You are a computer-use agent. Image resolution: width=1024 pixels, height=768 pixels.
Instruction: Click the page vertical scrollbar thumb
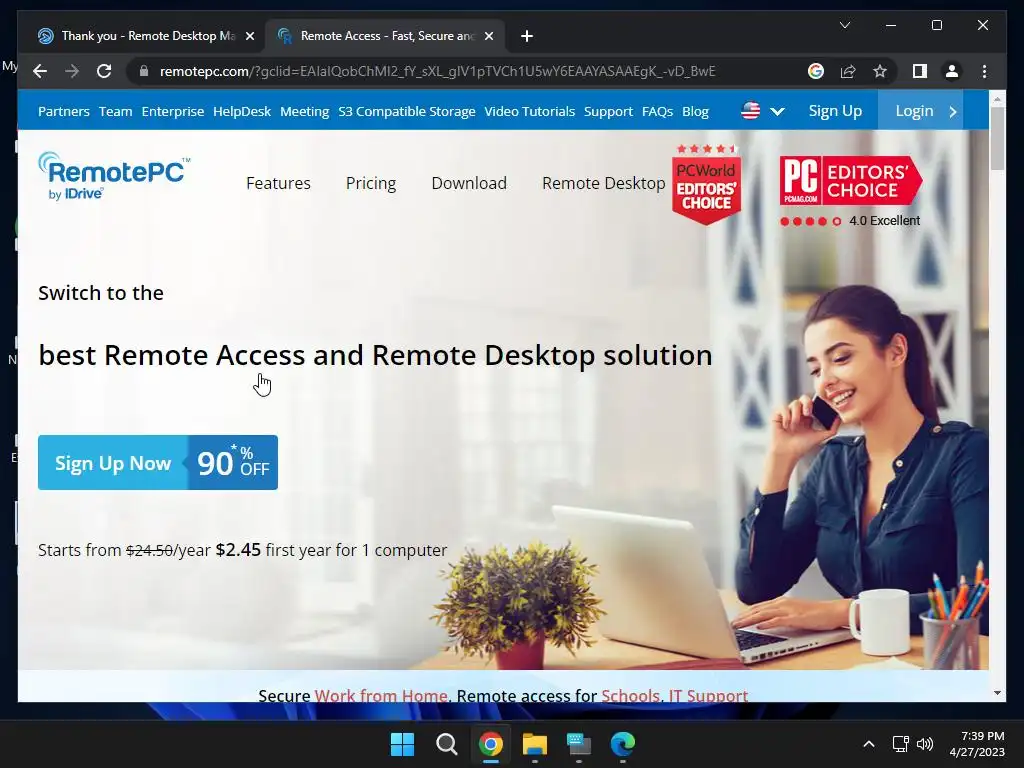997,138
